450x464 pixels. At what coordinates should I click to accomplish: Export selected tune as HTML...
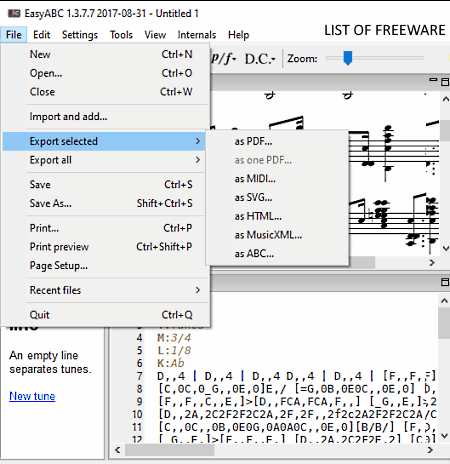tap(277, 216)
